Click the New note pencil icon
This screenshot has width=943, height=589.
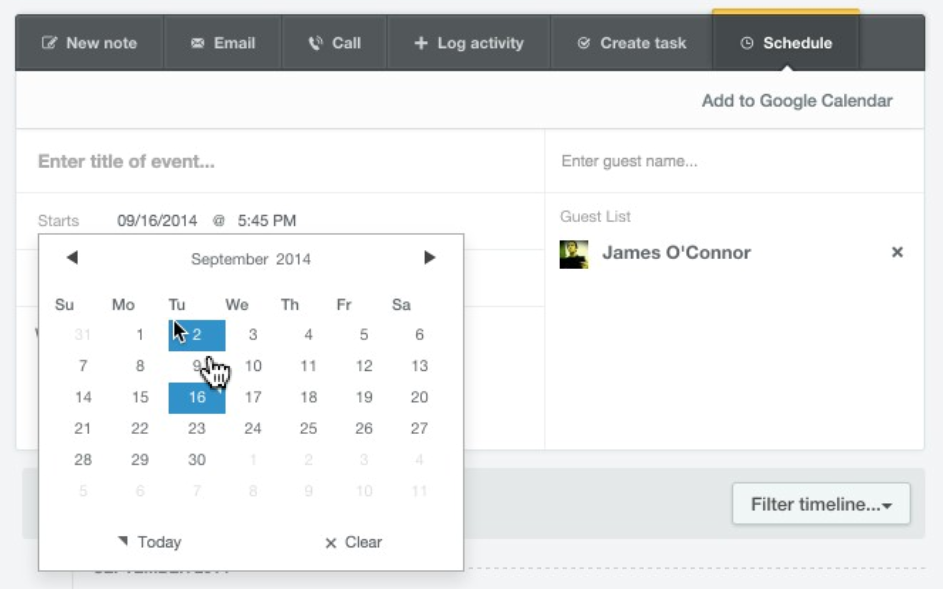[x=49, y=43]
